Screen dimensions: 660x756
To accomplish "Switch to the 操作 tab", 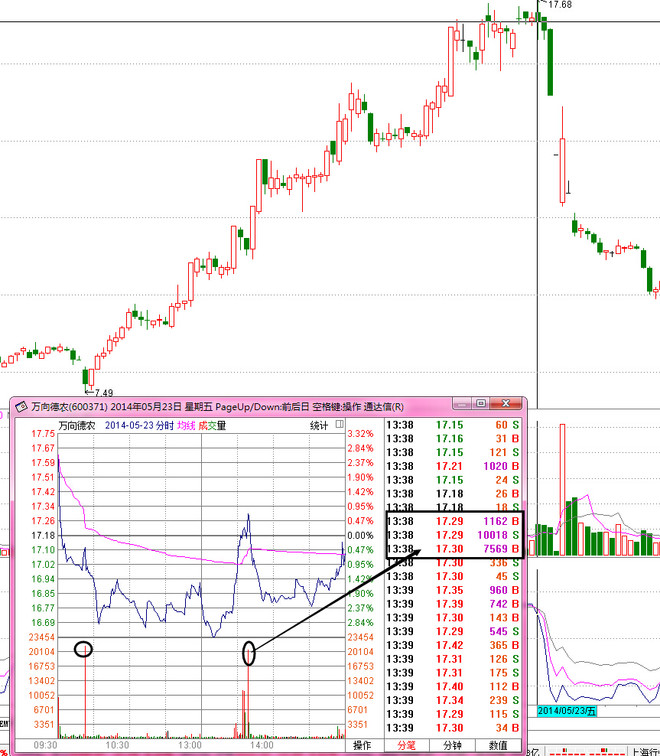I will (362, 745).
